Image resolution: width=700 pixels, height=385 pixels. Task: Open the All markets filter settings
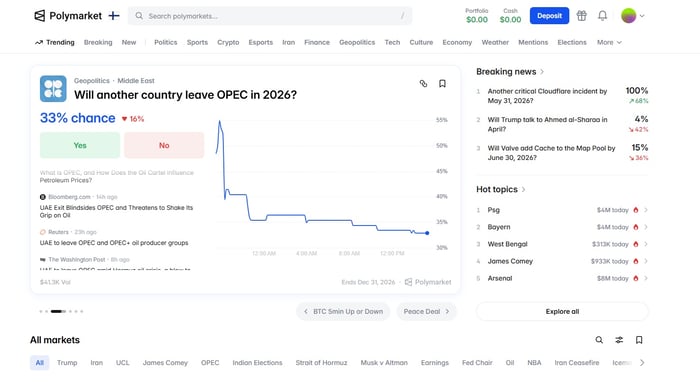(x=619, y=340)
